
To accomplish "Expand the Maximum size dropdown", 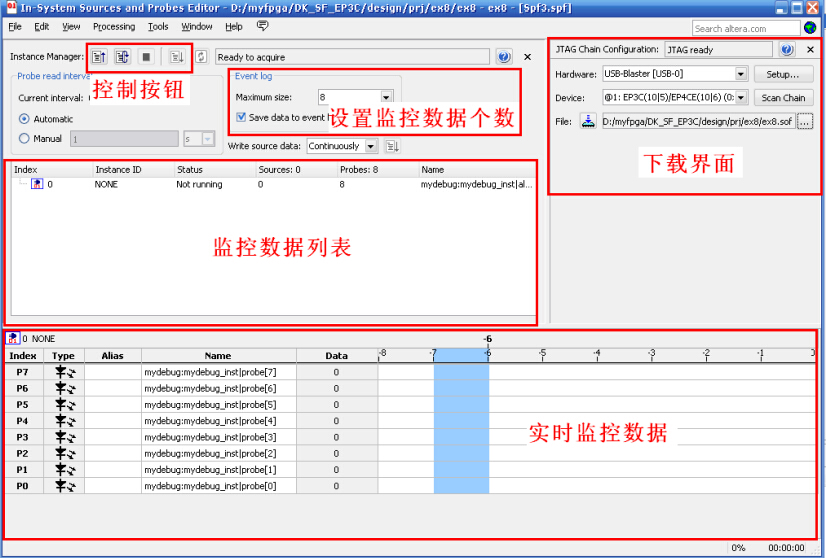I will (386, 97).
